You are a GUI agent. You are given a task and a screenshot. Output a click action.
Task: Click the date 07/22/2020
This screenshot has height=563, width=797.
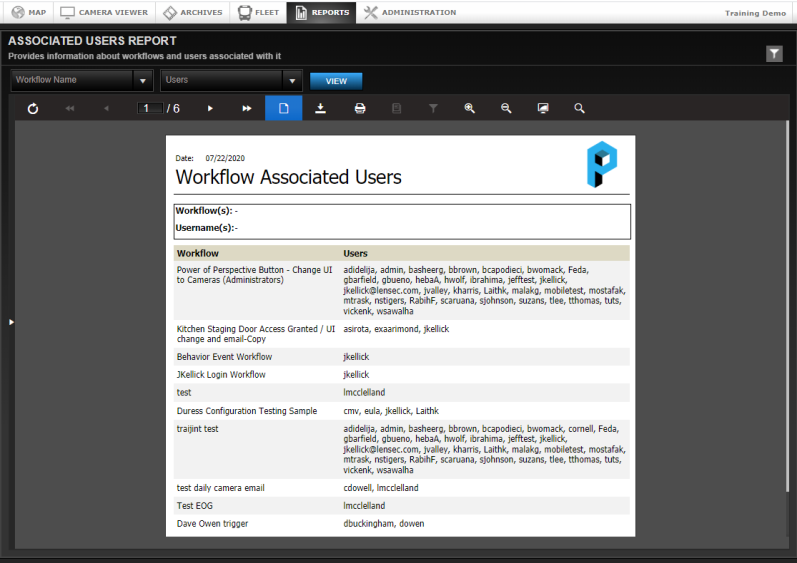tap(225, 158)
